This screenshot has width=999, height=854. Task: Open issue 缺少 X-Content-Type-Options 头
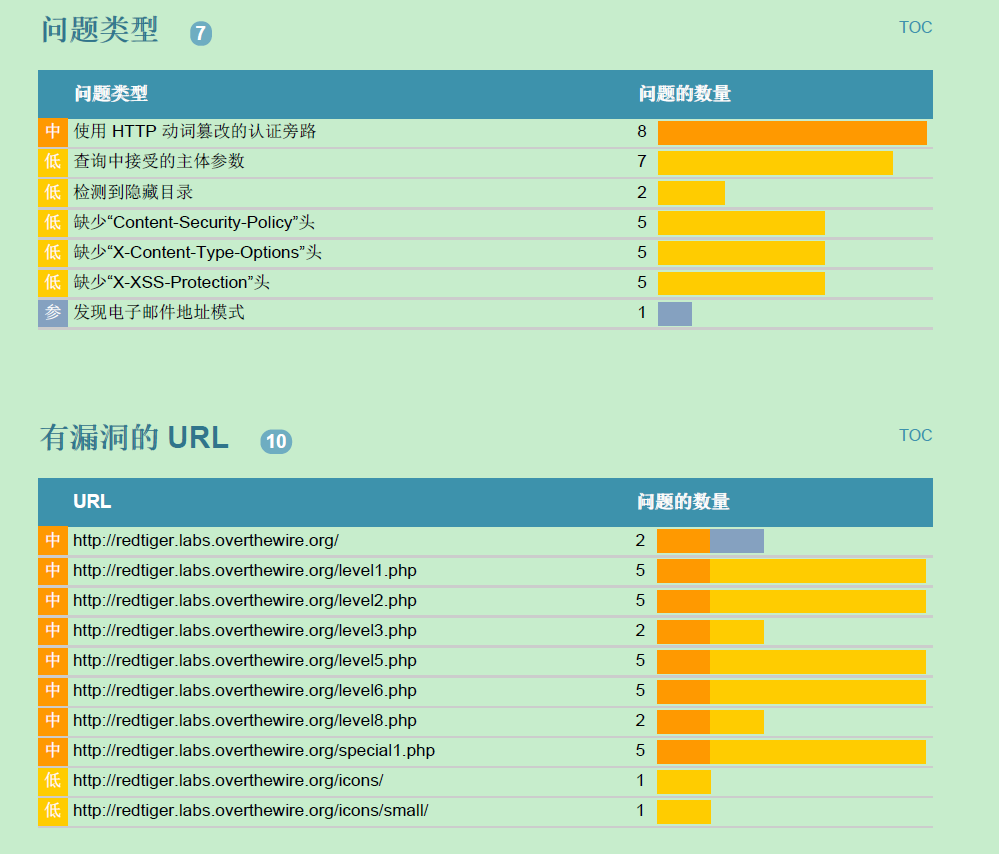[x=198, y=252]
